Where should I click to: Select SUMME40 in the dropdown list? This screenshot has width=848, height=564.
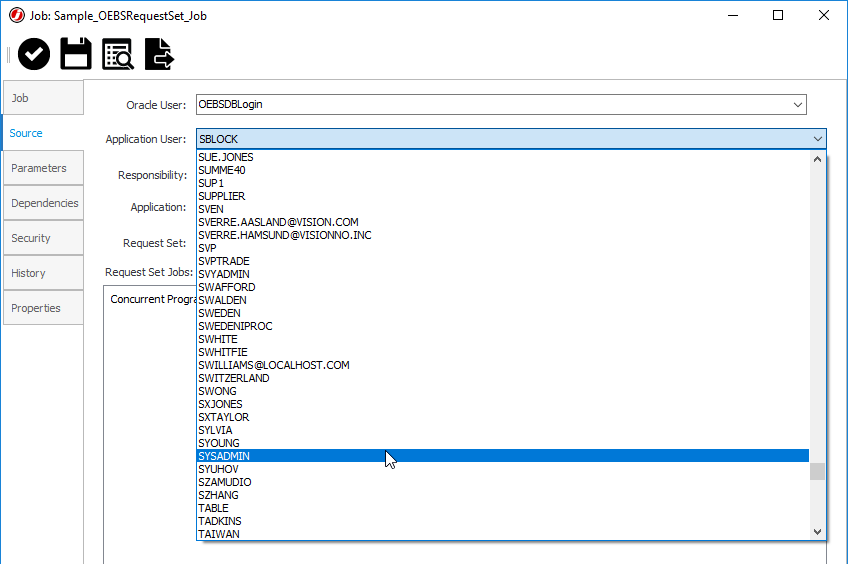click(x=503, y=170)
